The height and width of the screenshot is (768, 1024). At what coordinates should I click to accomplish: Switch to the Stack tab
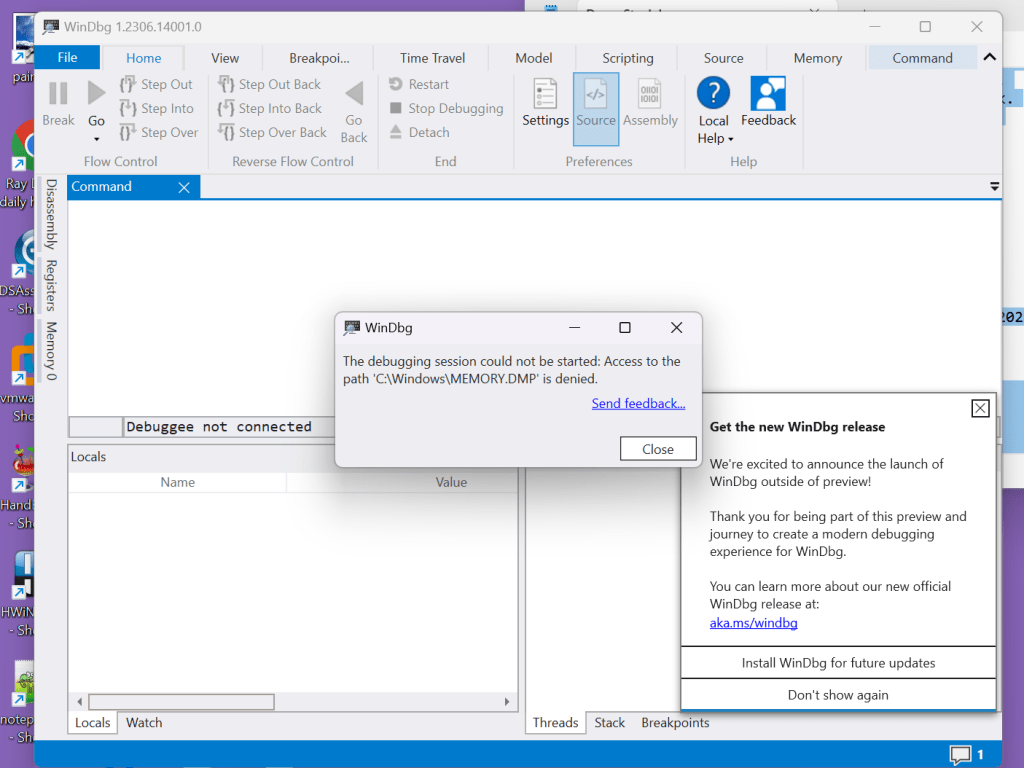[x=609, y=723]
